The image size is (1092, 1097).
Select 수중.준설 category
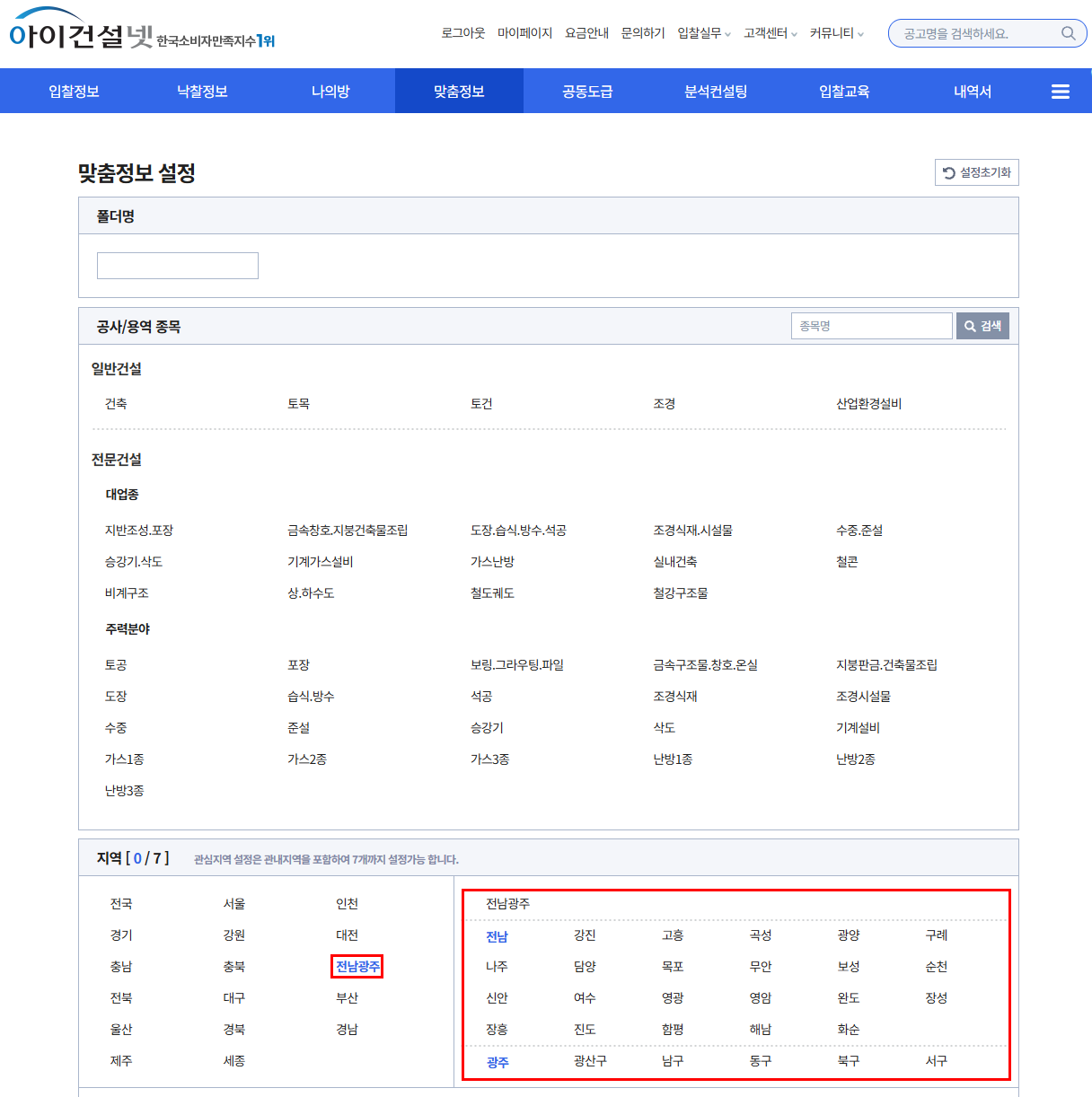pos(859,531)
